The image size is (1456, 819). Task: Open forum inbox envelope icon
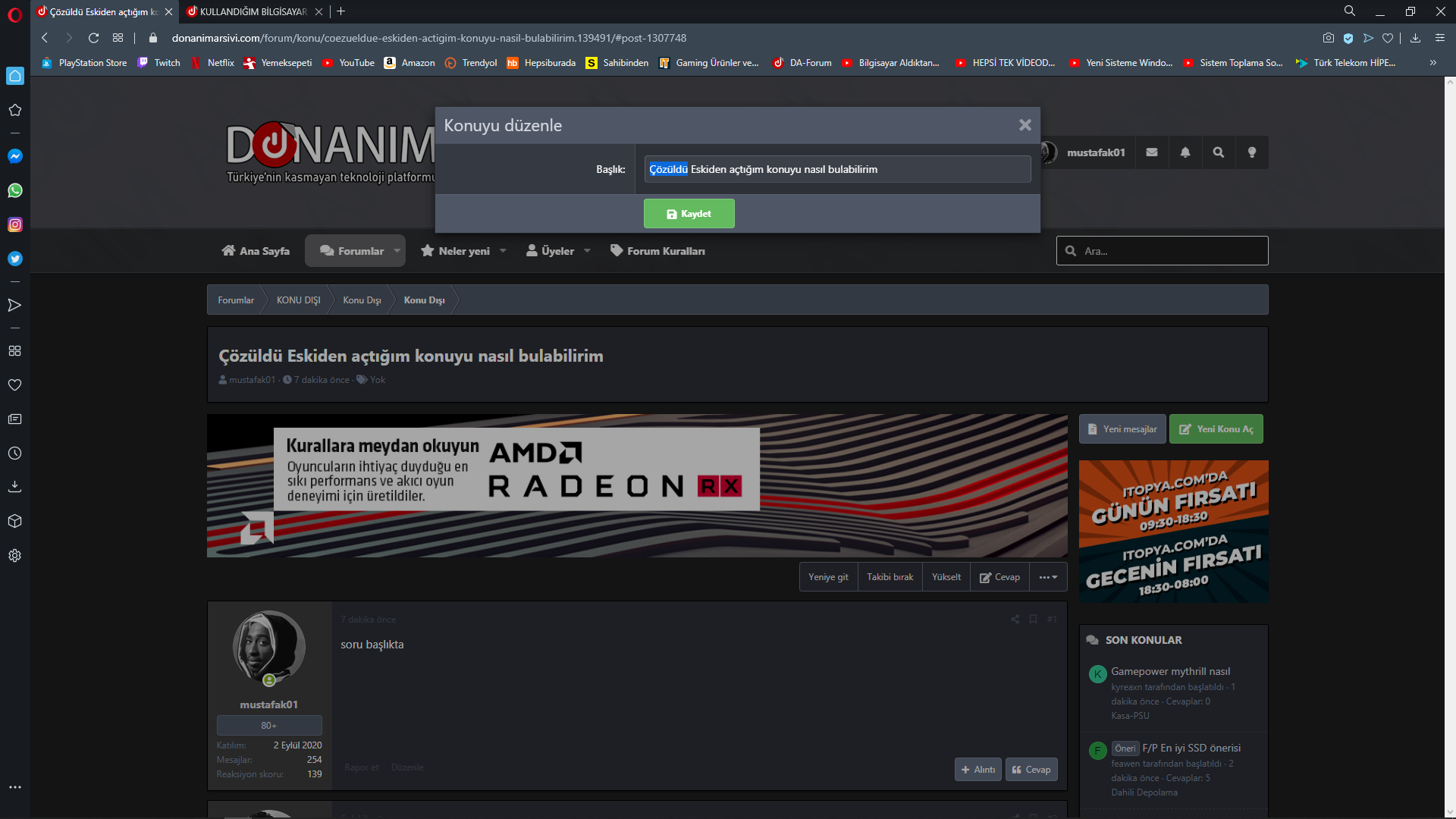coord(1152,152)
